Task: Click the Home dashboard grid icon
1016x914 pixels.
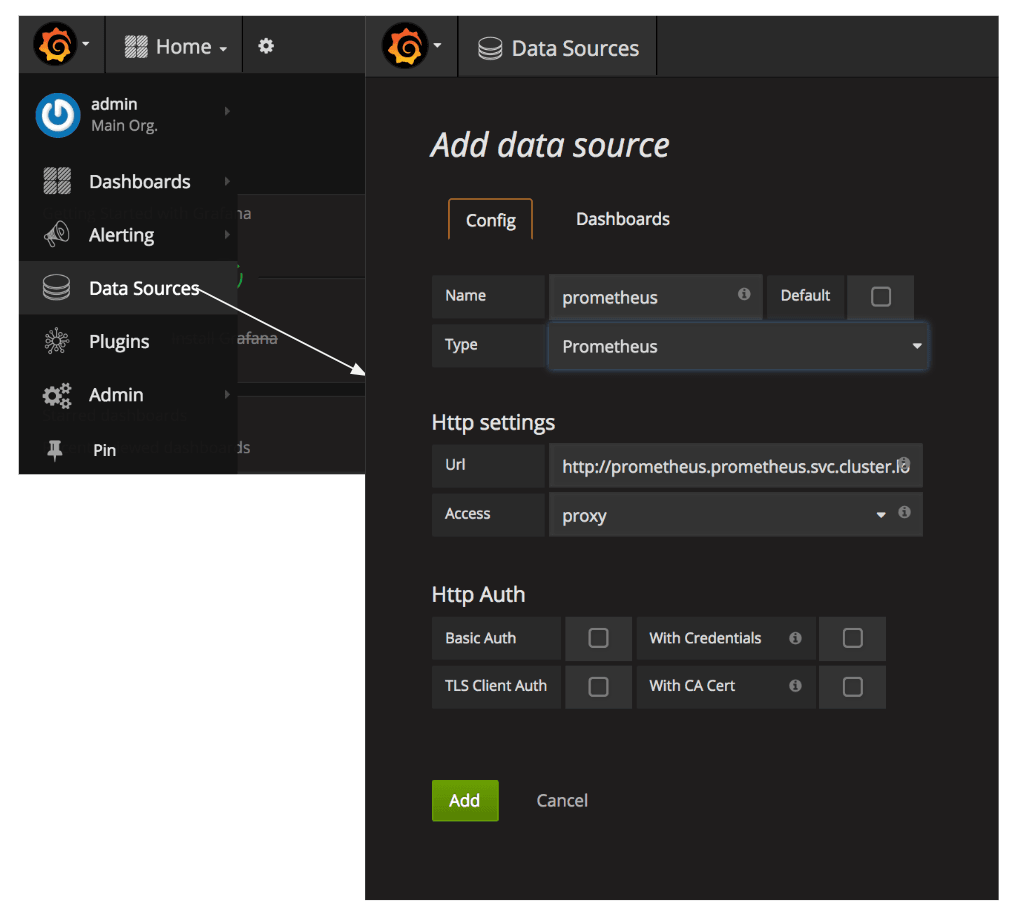Action: 136,47
